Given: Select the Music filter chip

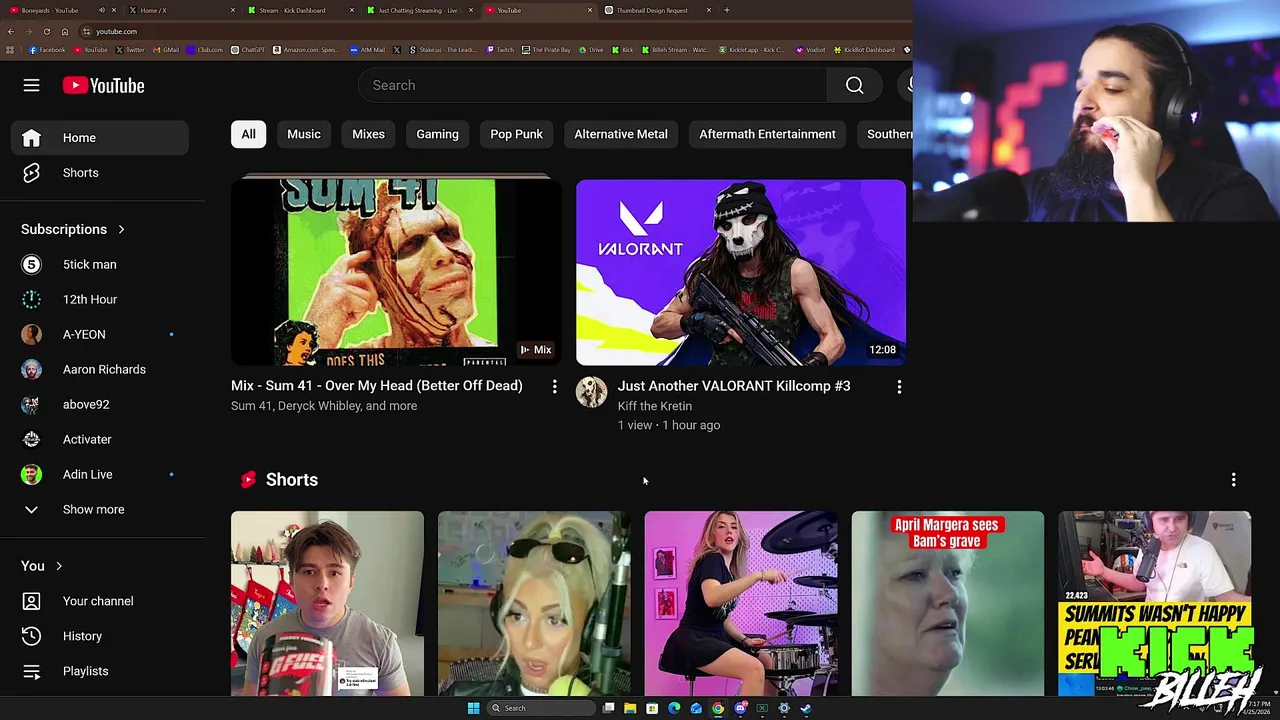Looking at the screenshot, I should coord(304,134).
